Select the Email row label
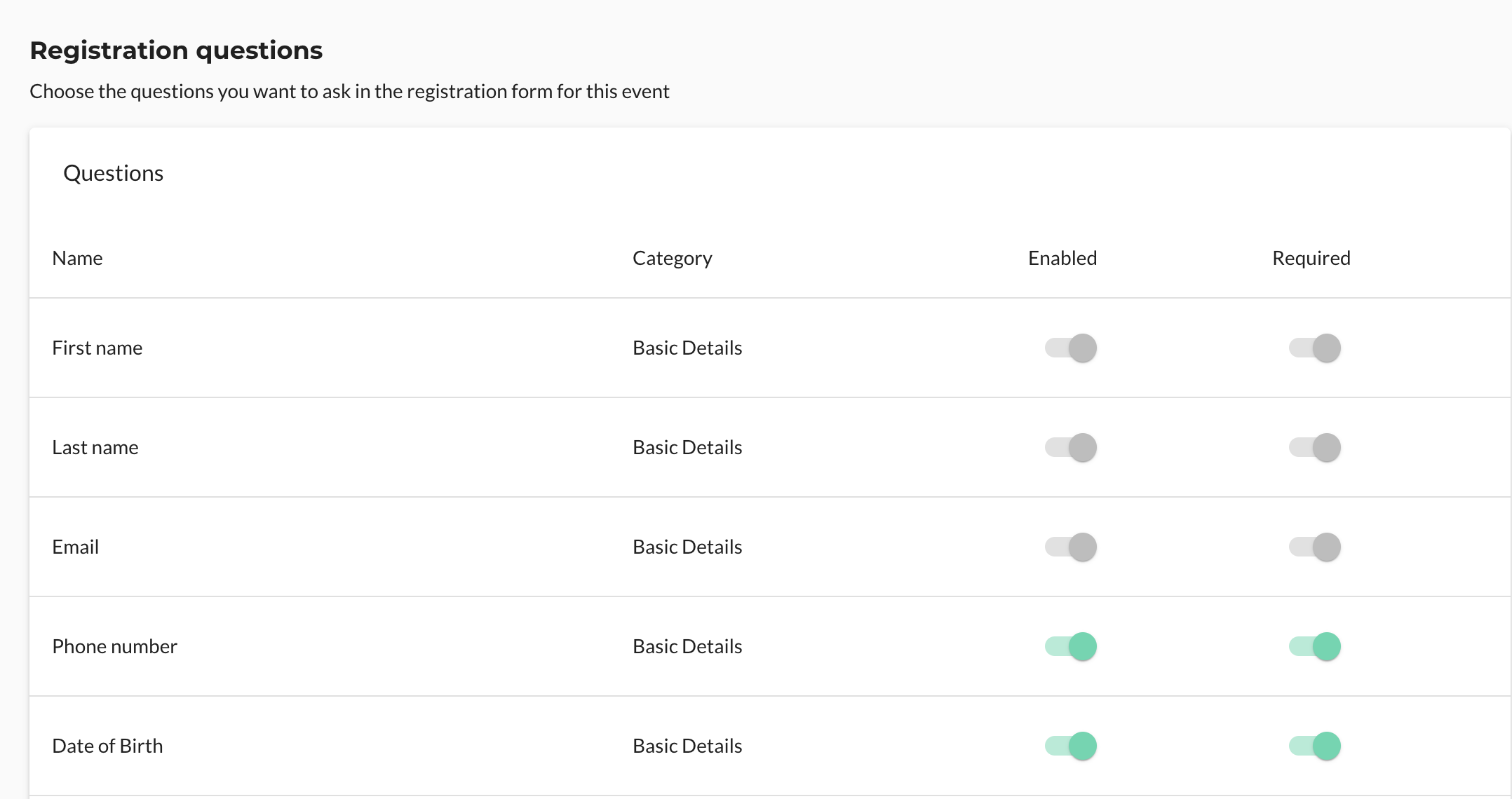Viewport: 1512px width, 799px height. click(75, 547)
